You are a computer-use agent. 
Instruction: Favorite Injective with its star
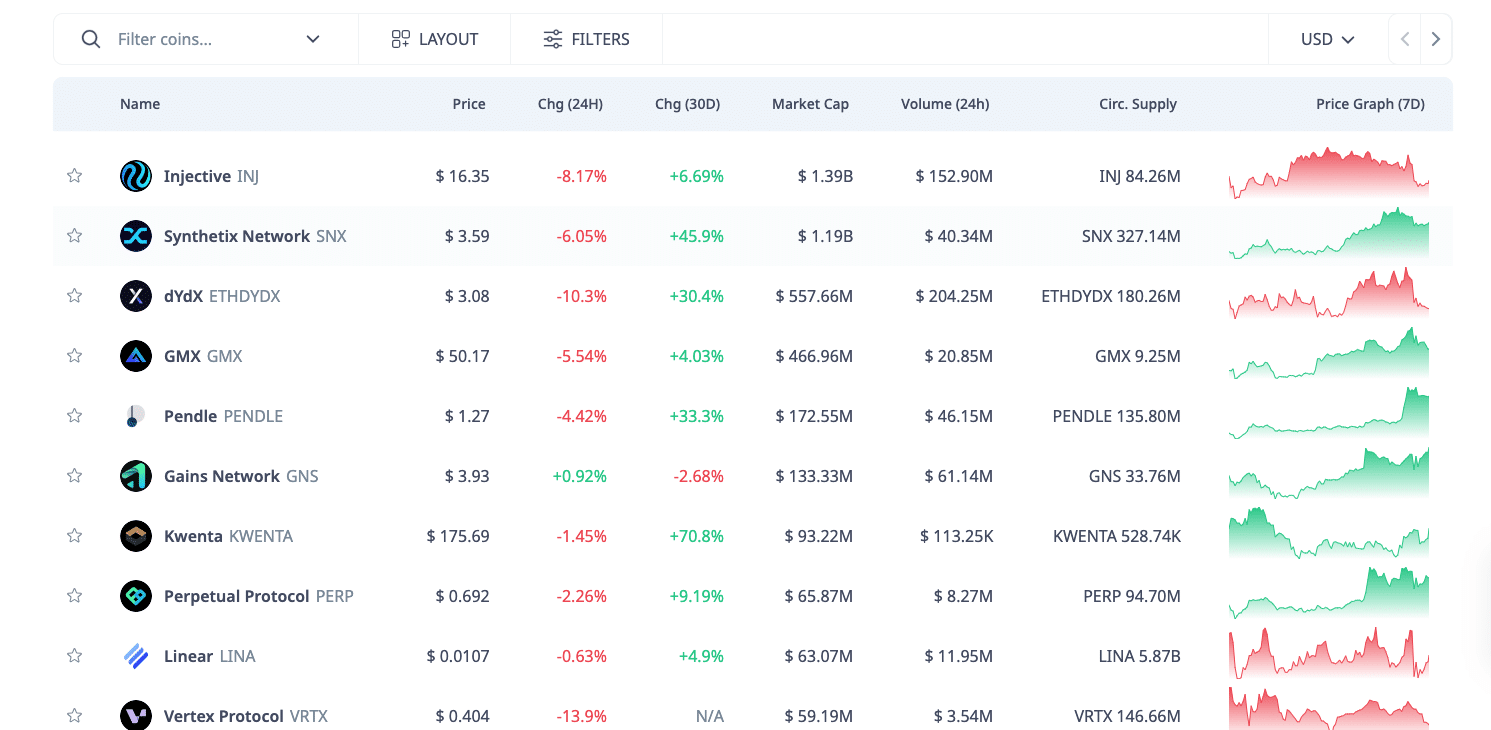pos(74,176)
